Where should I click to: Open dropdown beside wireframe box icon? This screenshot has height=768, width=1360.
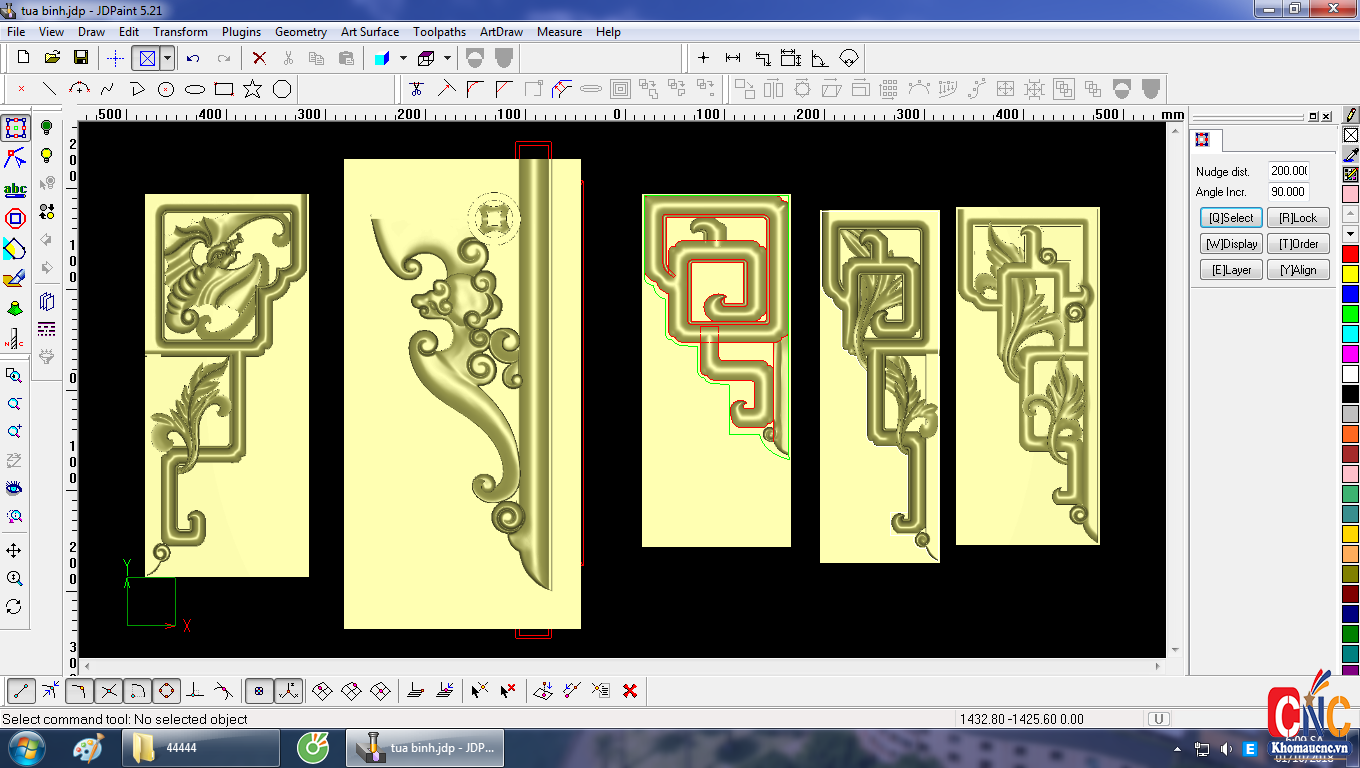click(x=447, y=58)
